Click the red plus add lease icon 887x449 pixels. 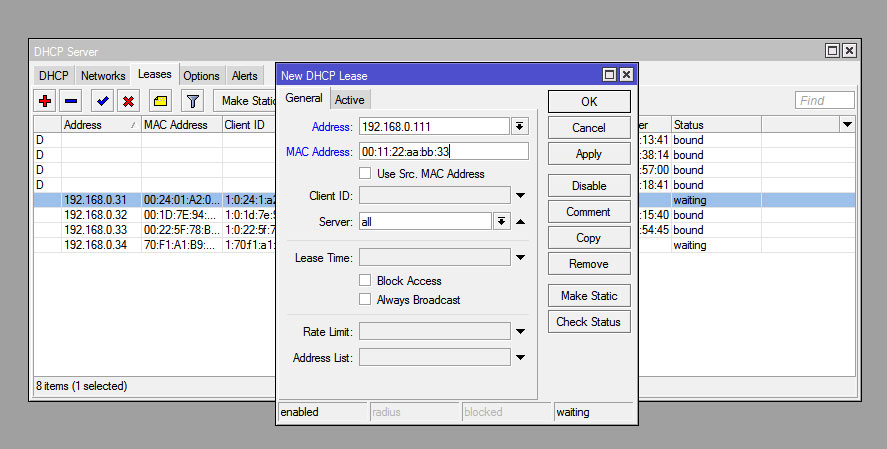click(44, 101)
